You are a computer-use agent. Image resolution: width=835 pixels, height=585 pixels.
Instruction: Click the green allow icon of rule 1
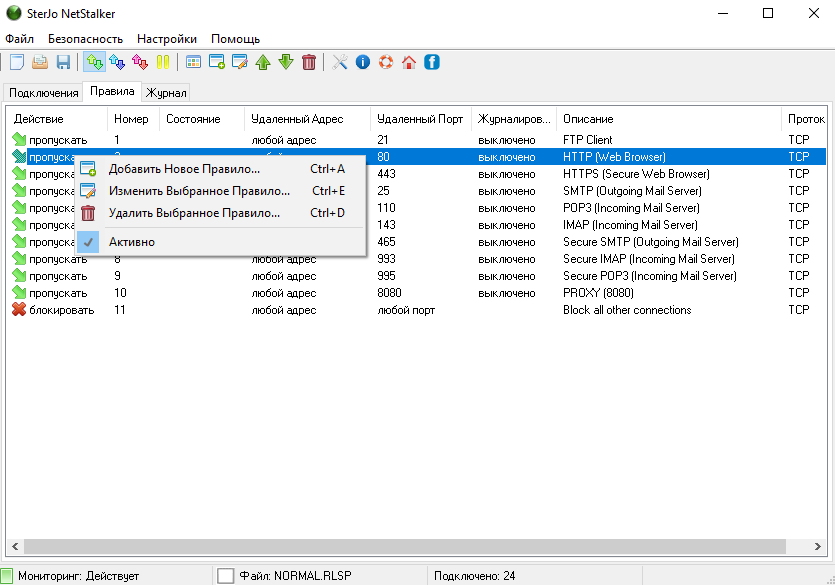pyautogui.click(x=19, y=139)
